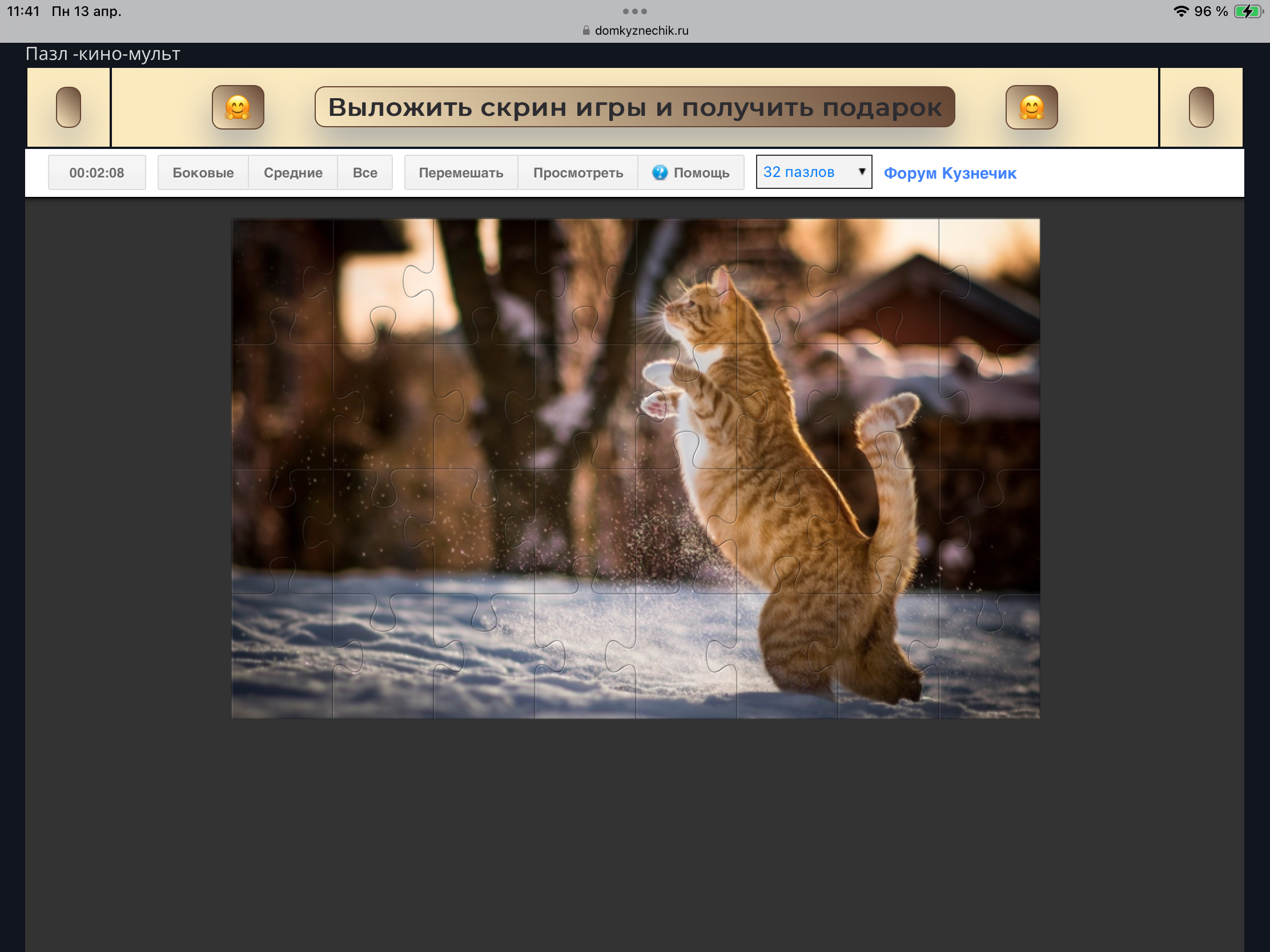Select the Средние pieces filter
This screenshot has width=1270, height=952.
pyautogui.click(x=293, y=172)
